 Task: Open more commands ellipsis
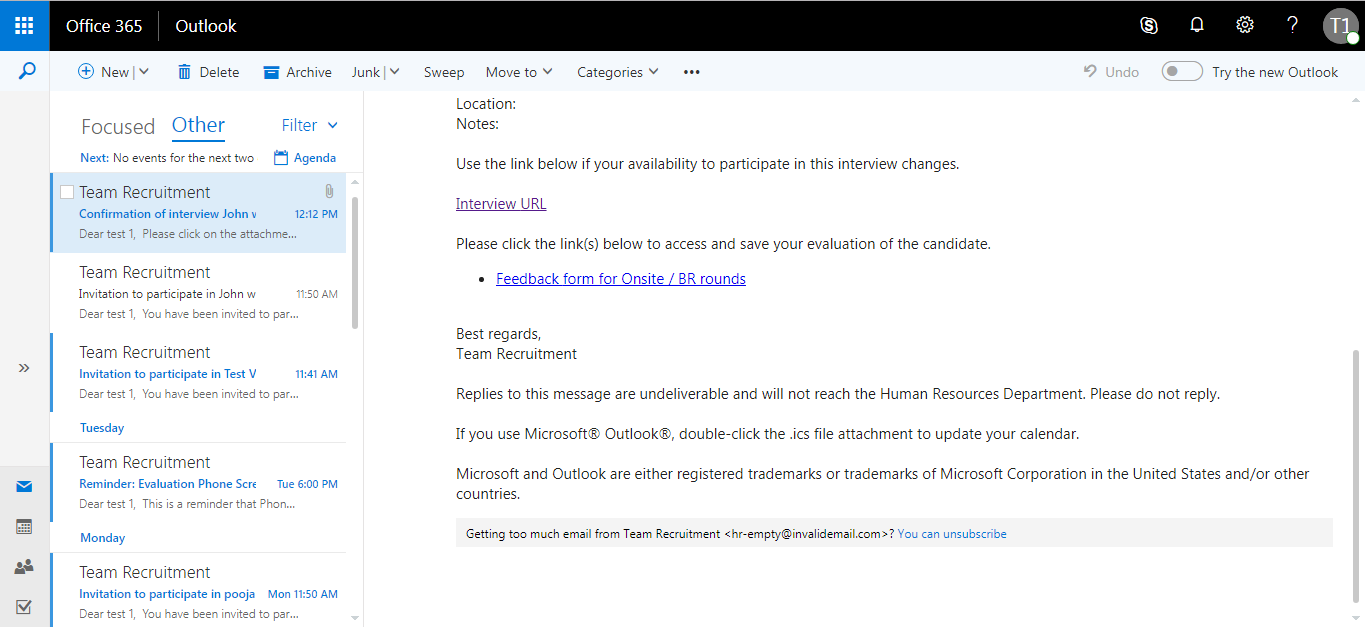692,72
